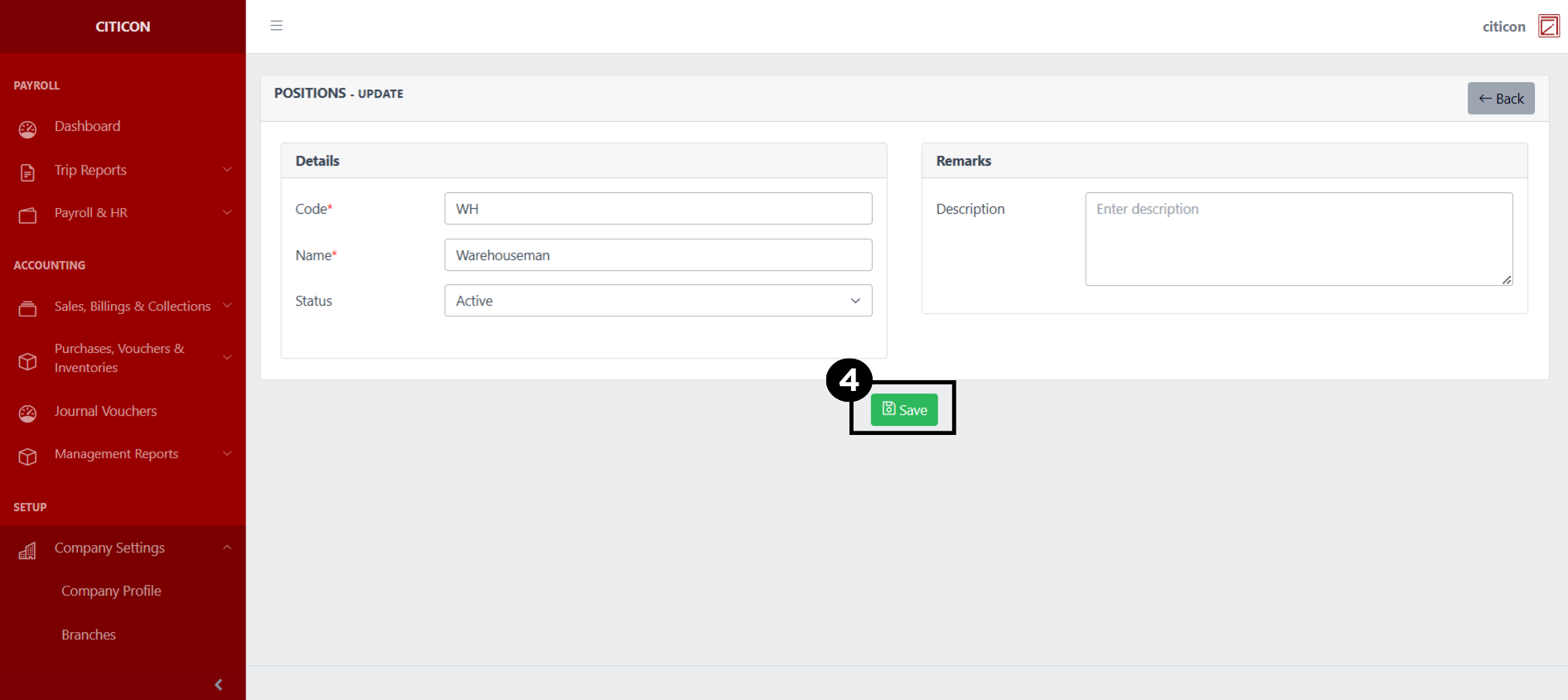Click the Trip Reports document icon
1568x700 pixels.
tap(27, 172)
